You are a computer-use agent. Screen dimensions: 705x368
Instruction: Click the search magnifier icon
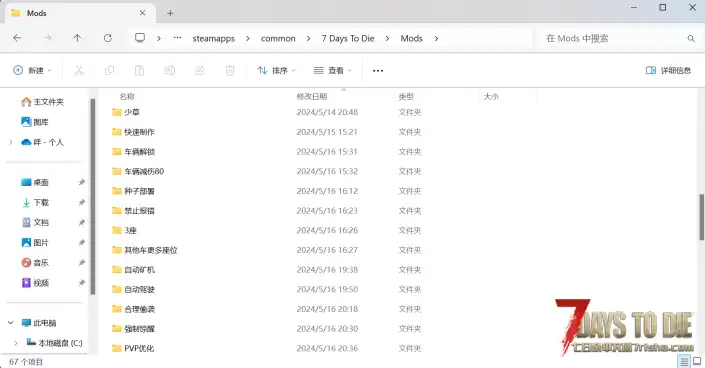pyautogui.click(x=691, y=39)
